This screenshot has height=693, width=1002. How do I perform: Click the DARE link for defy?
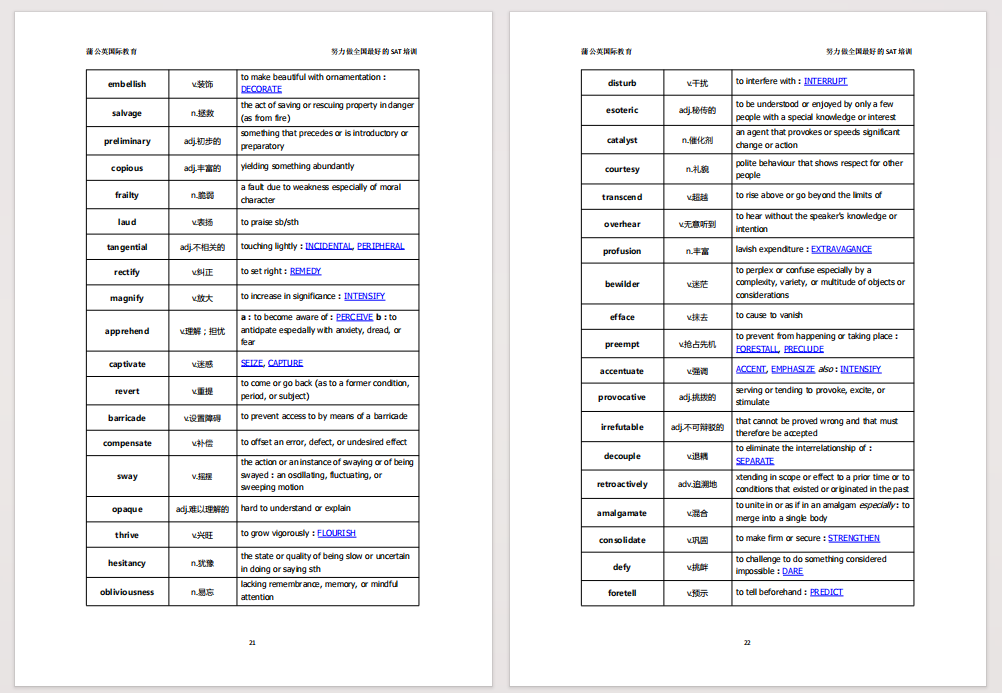[x=792, y=572]
